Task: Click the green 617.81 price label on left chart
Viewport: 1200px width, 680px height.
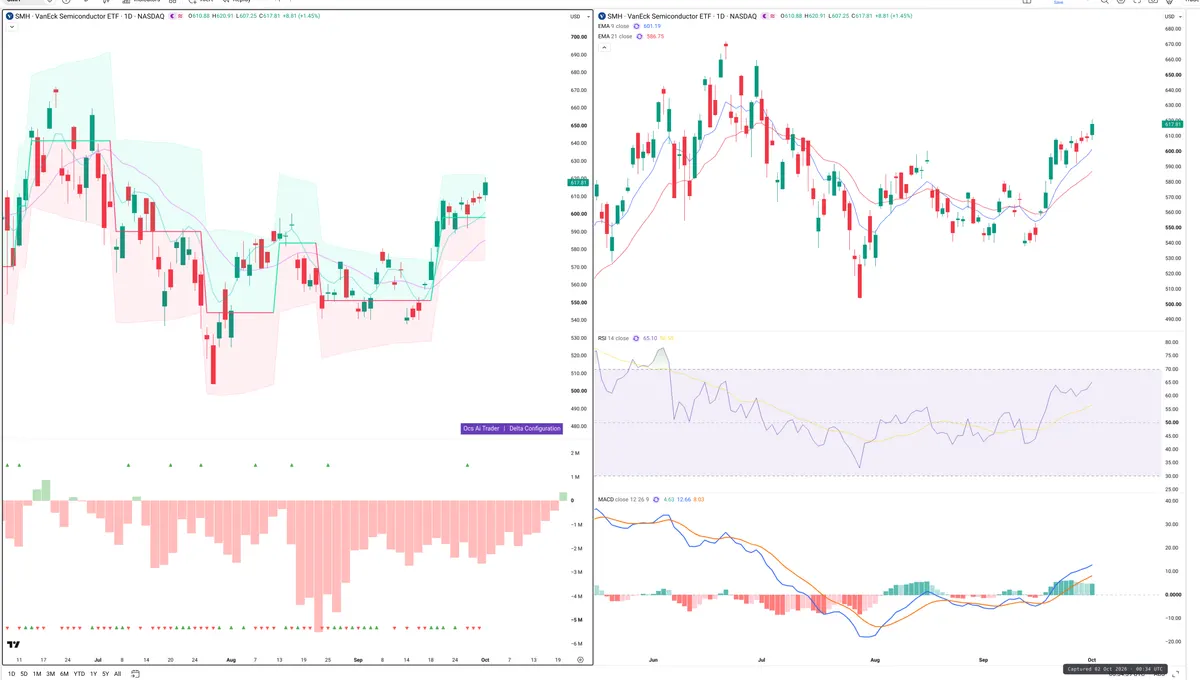Action: pos(577,183)
